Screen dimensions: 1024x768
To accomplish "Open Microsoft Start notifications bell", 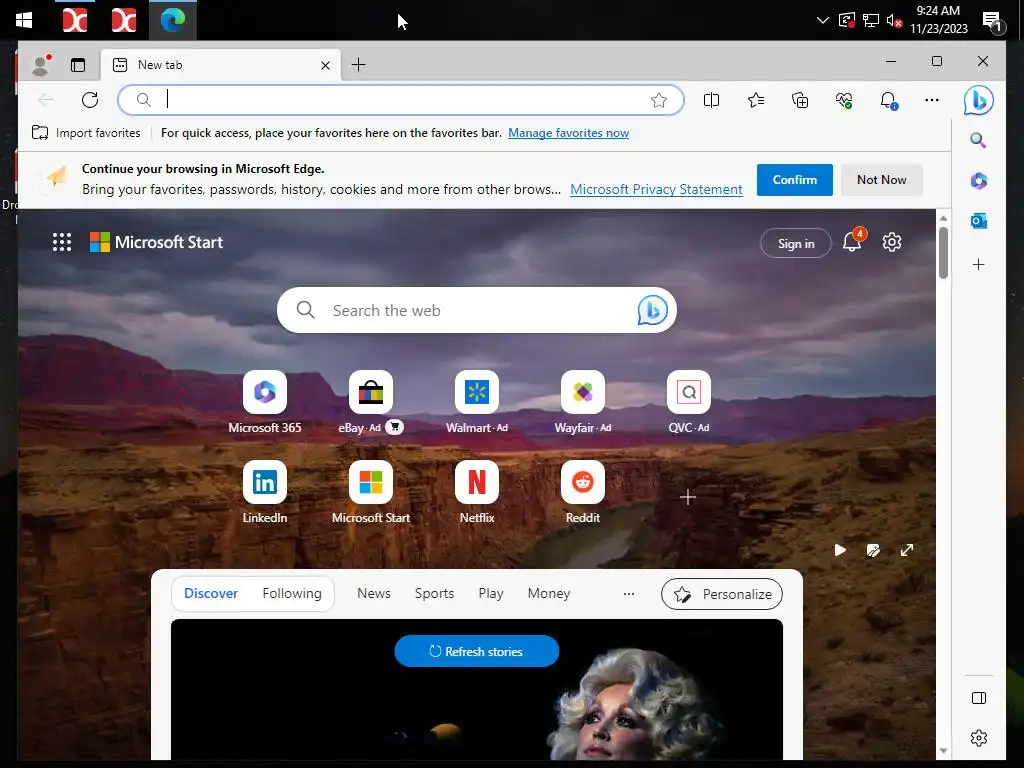I will point(853,241).
